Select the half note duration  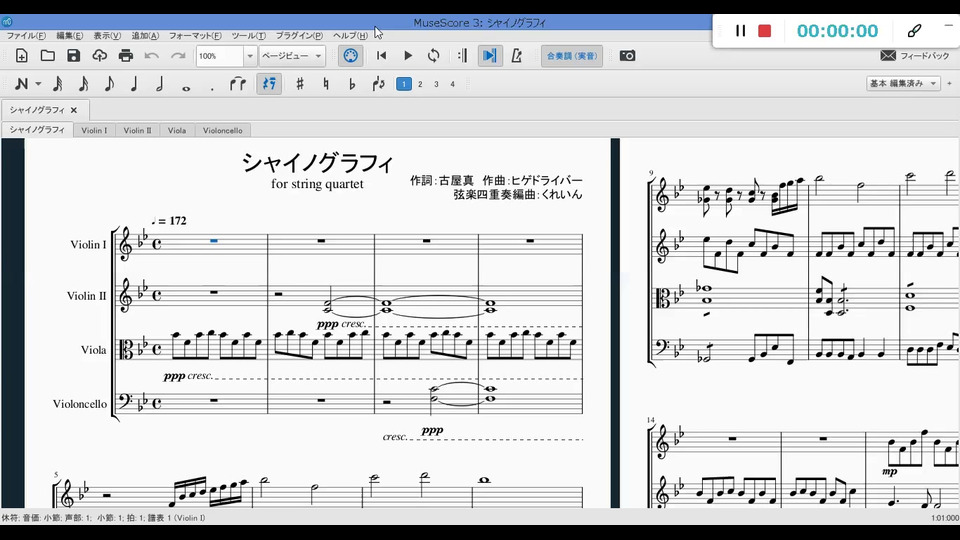coord(160,84)
